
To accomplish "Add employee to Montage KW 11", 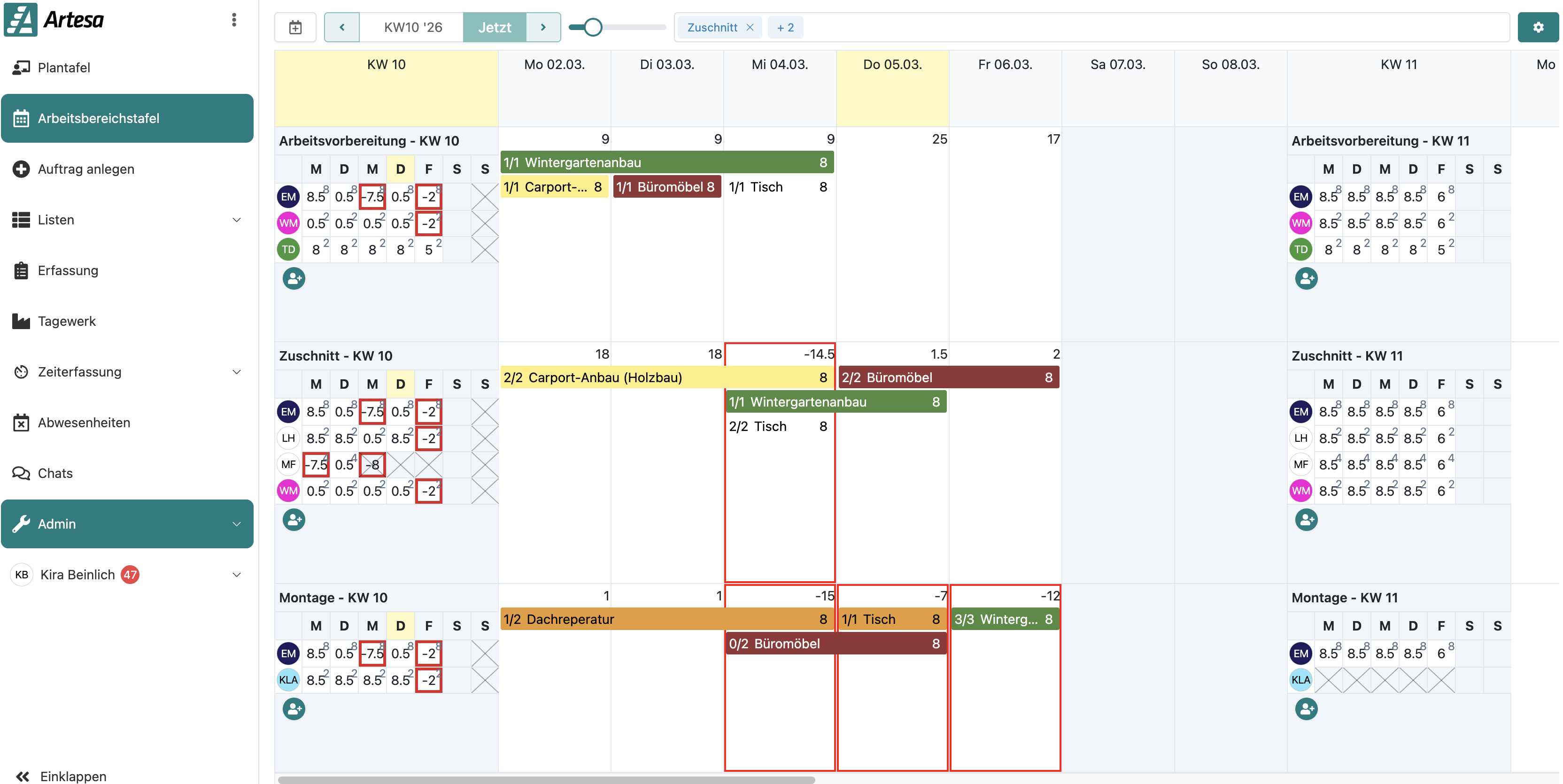I will [x=1306, y=708].
